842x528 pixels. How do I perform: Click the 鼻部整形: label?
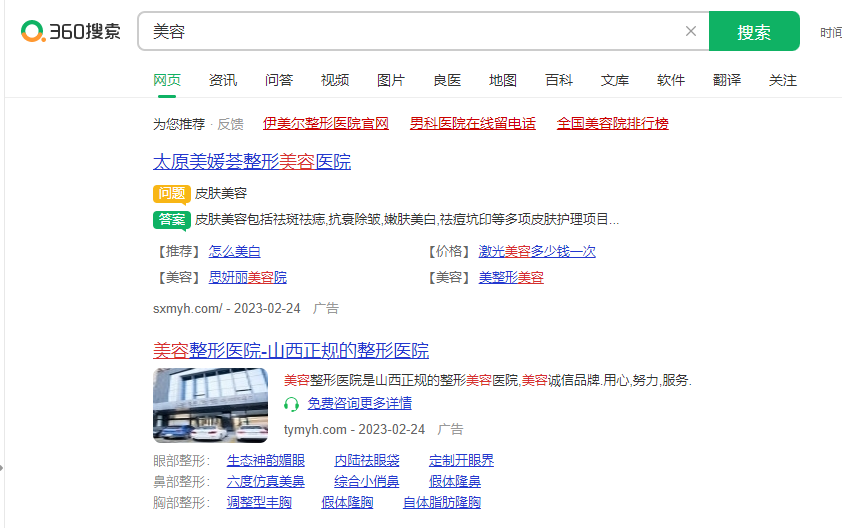coord(182,481)
